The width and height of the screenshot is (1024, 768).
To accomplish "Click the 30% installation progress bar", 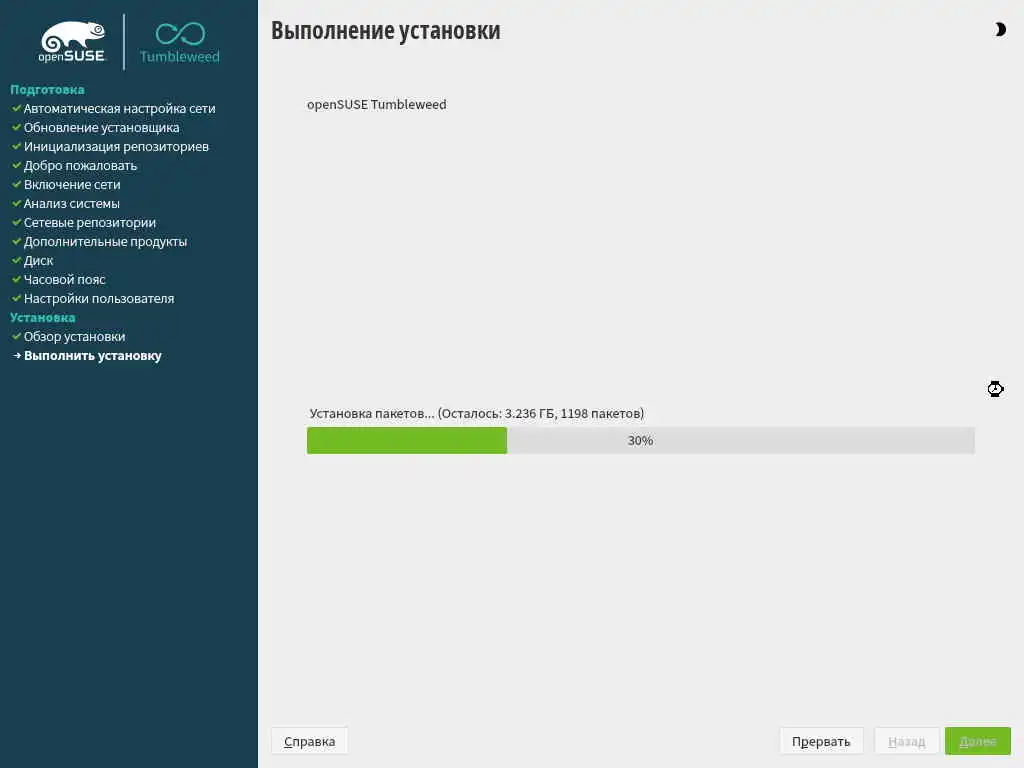I will [641, 440].
